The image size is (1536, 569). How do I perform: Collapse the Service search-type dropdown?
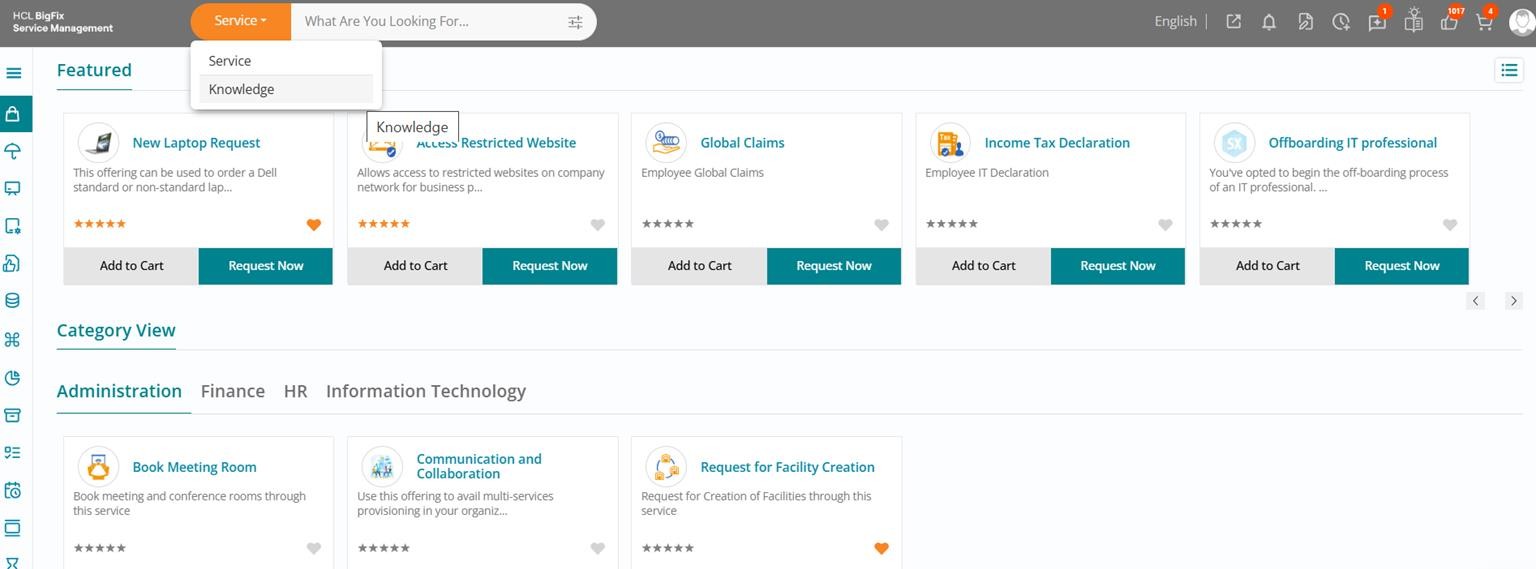[240, 21]
